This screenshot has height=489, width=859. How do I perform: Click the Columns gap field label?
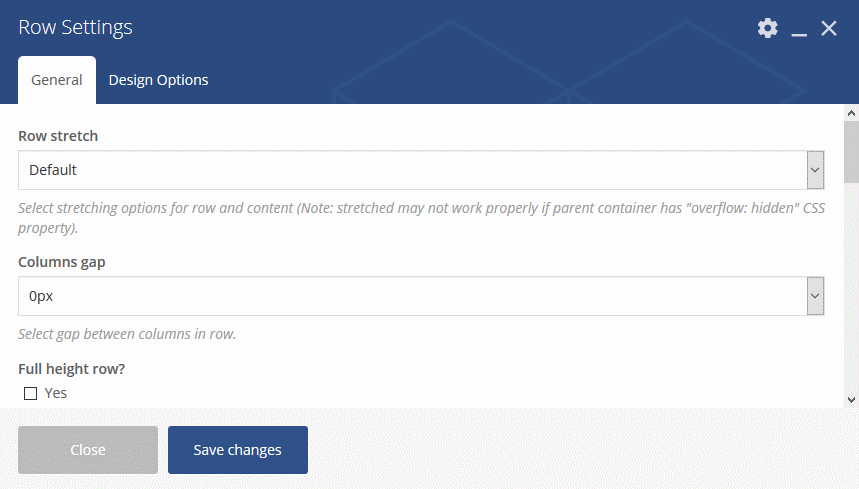[x=62, y=262]
